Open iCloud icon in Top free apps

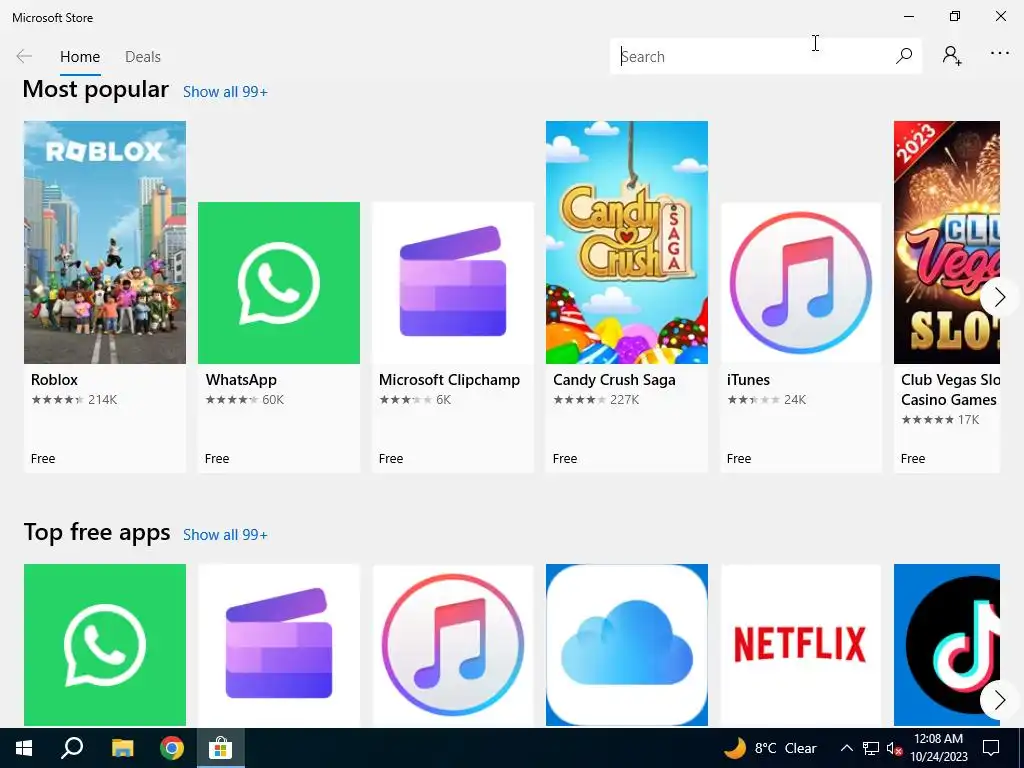(x=627, y=645)
